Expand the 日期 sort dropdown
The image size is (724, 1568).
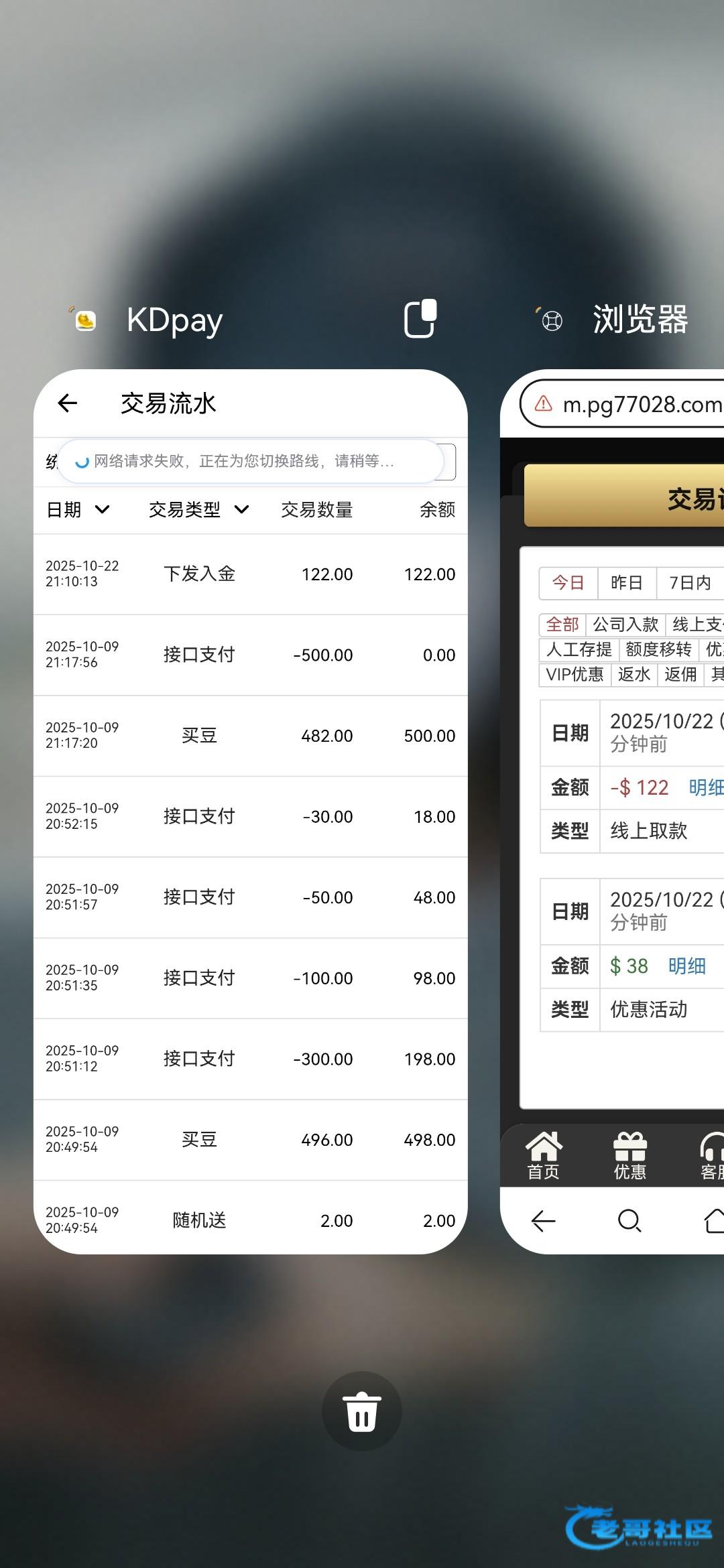78,510
